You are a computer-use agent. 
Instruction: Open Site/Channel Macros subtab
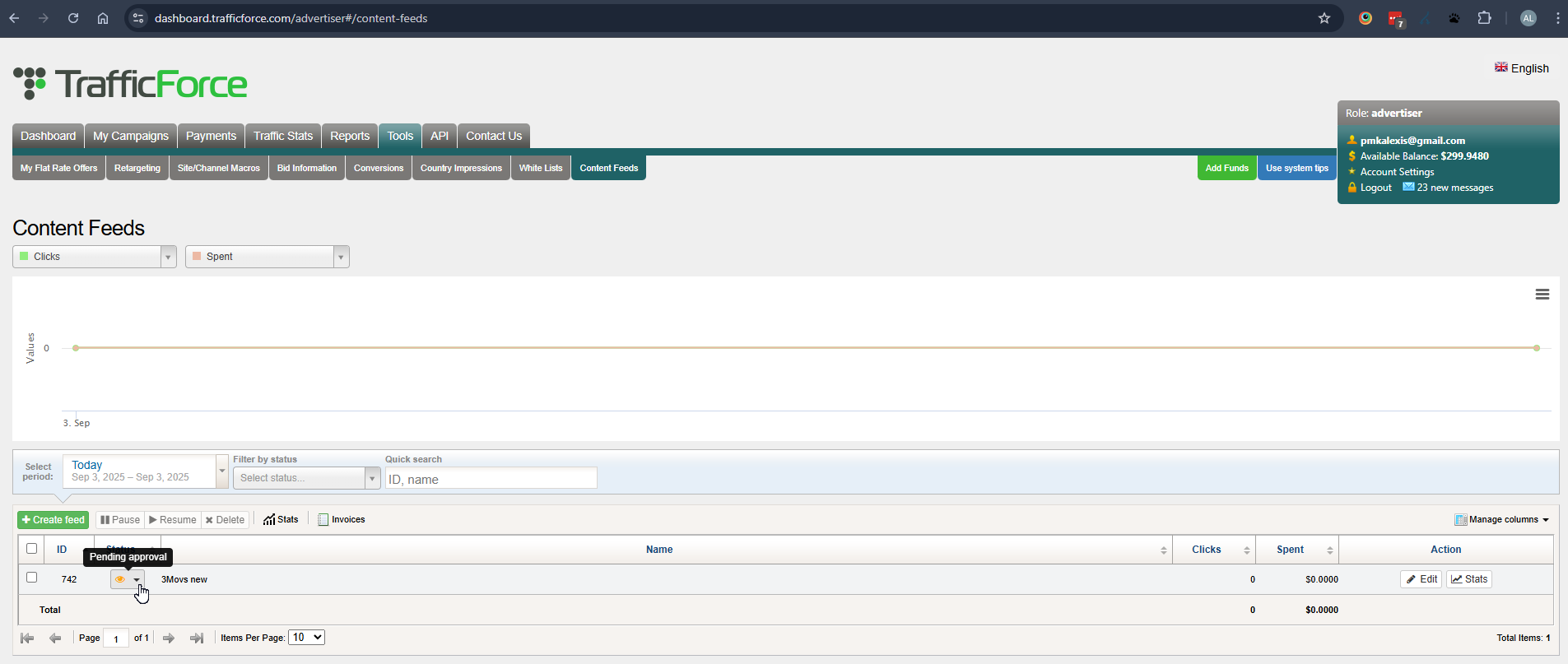(x=219, y=168)
